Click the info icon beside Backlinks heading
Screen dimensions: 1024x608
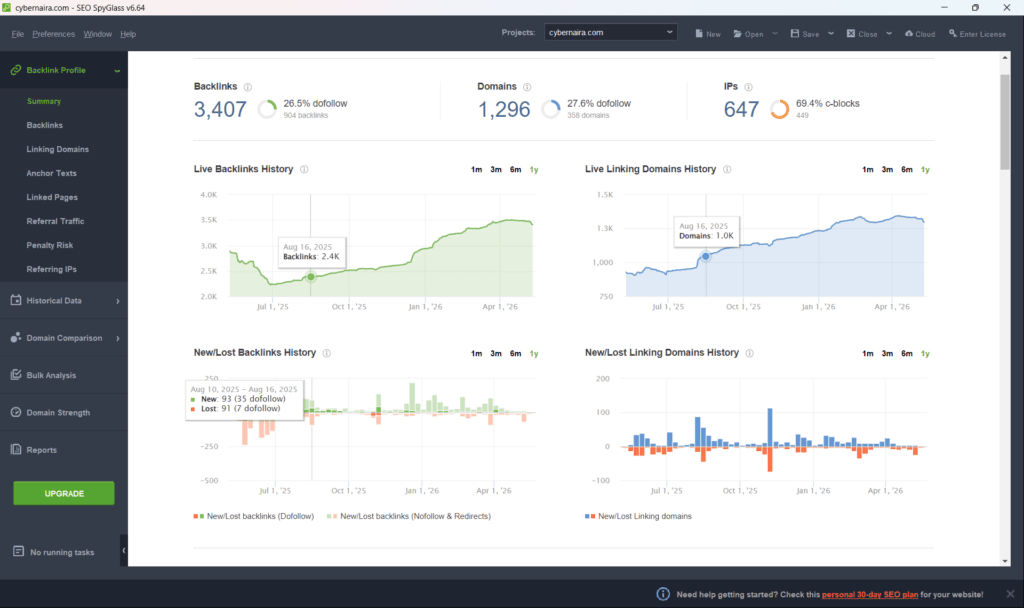point(248,87)
